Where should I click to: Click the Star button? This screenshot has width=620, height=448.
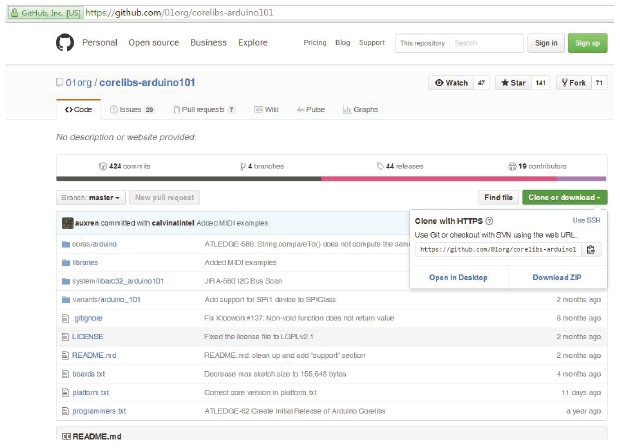pyautogui.click(x=513, y=83)
